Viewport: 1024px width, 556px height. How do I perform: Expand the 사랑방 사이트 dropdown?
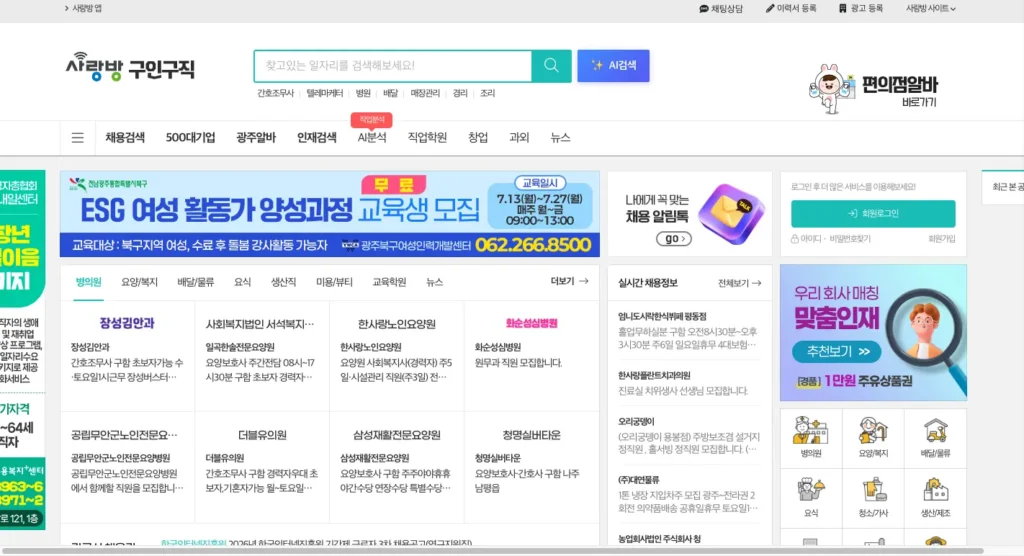(x=931, y=8)
